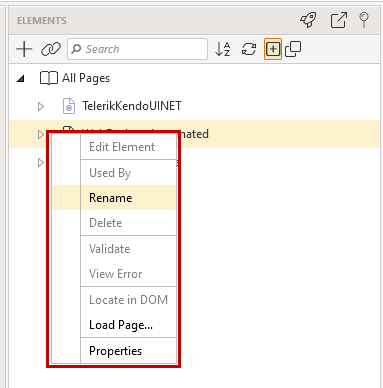Expand the TelerikKendoUINET node
Viewport: 383px width, 388px height.
[41, 107]
